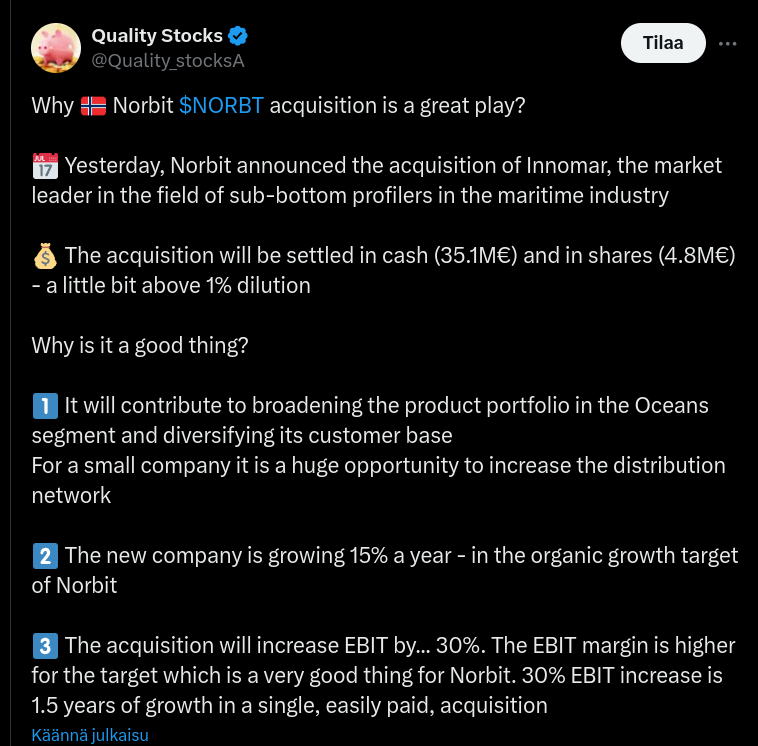Click the blue verified badge
Image resolution: width=758 pixels, height=746 pixels.
click(238, 36)
